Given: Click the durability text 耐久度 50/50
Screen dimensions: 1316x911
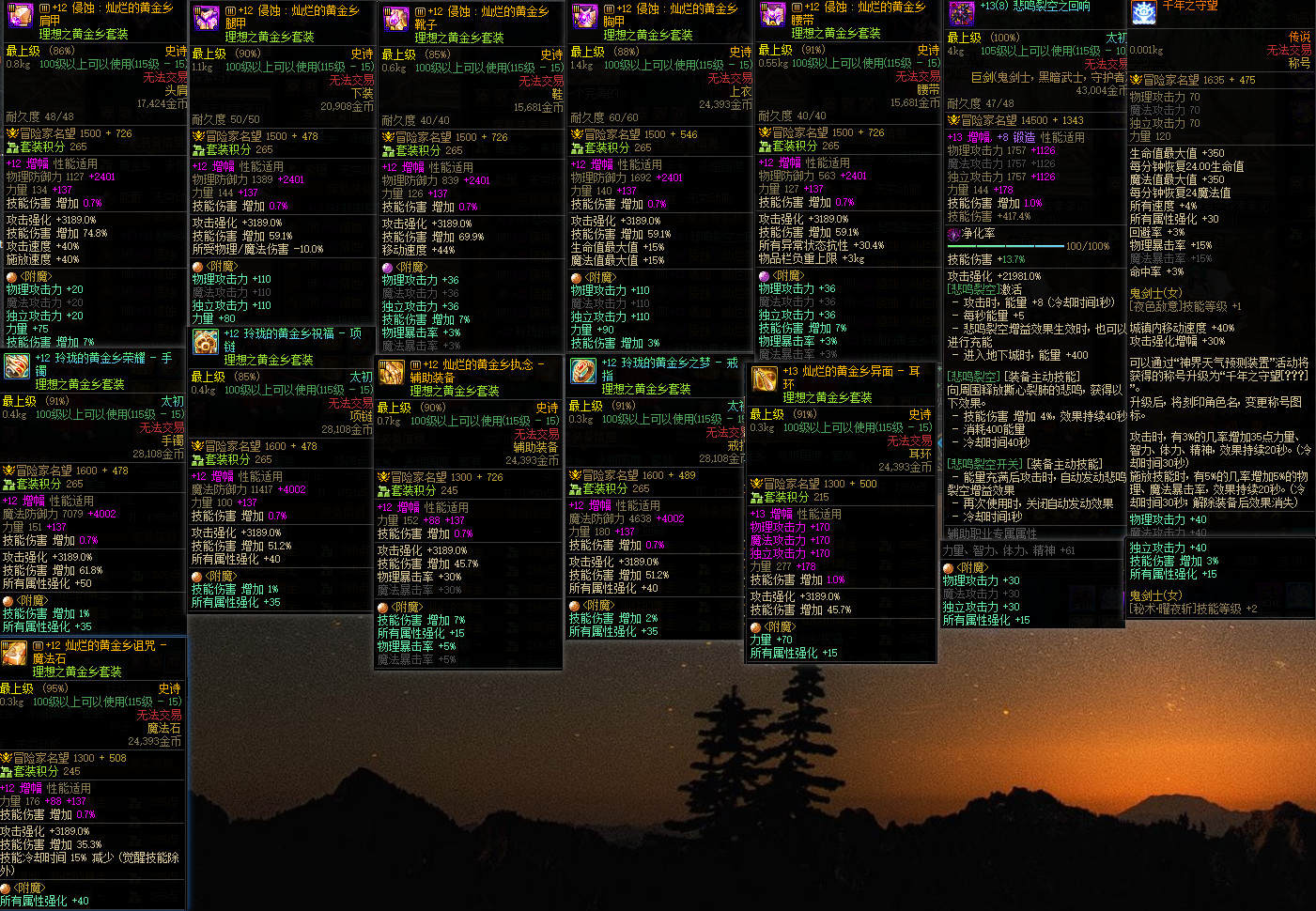Looking at the screenshot, I should click(226, 119).
